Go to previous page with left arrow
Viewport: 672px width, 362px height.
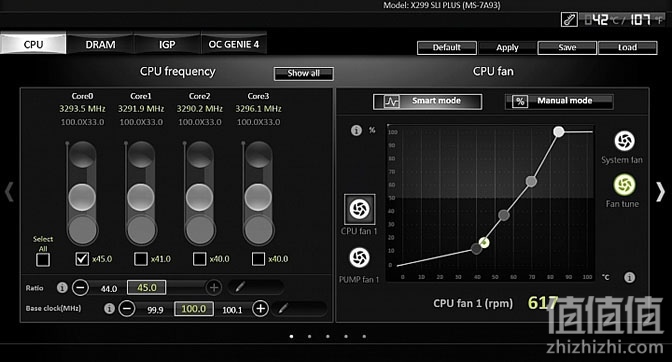[x=9, y=192]
